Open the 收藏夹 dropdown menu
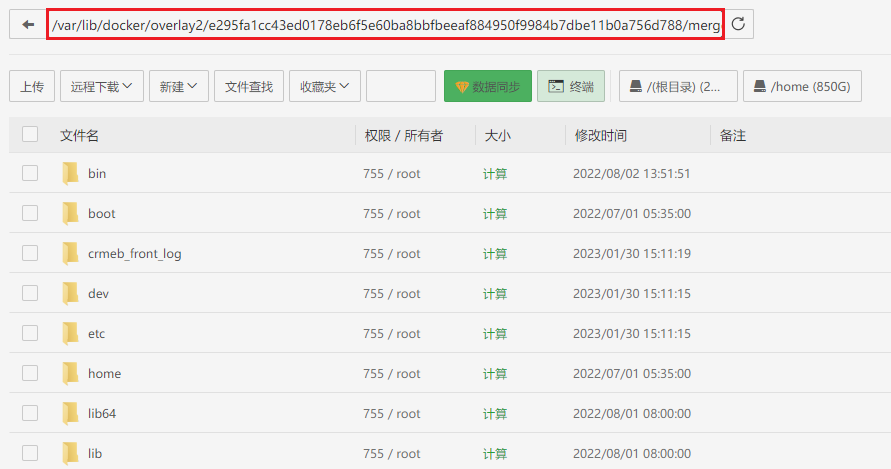Viewport: 891px width, 469px height. (324, 86)
